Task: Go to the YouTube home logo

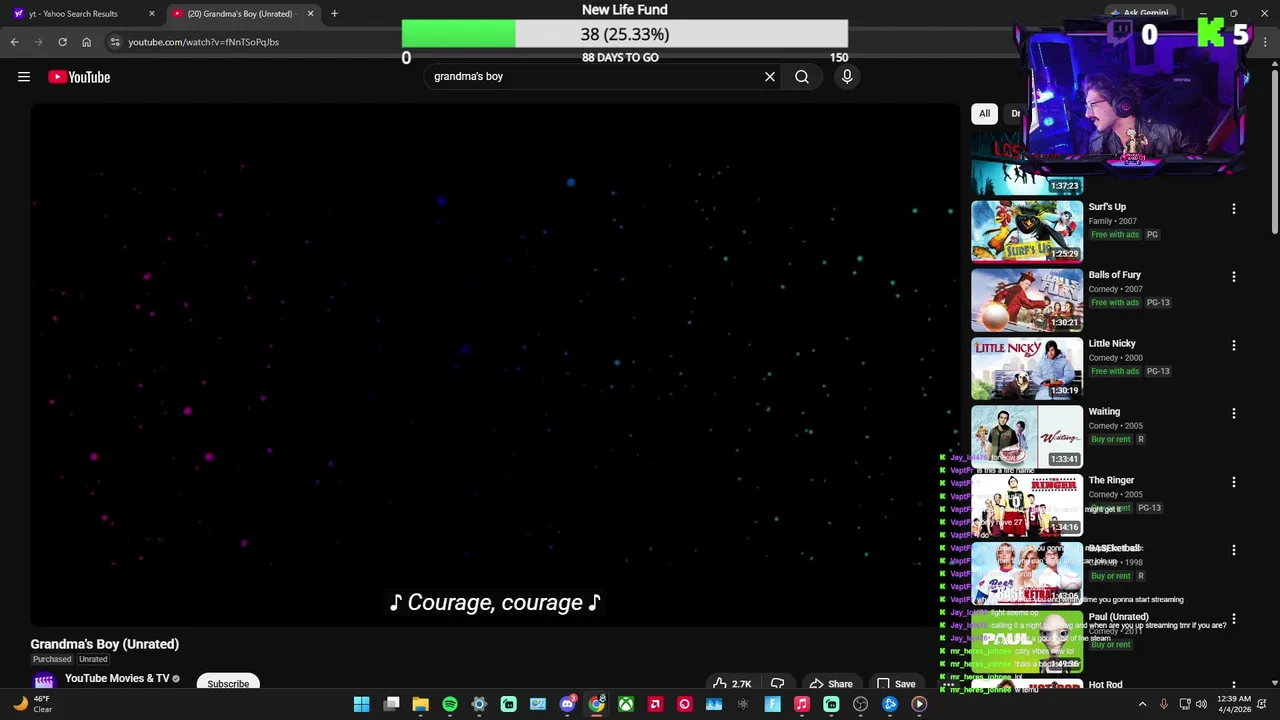Action: (x=79, y=77)
